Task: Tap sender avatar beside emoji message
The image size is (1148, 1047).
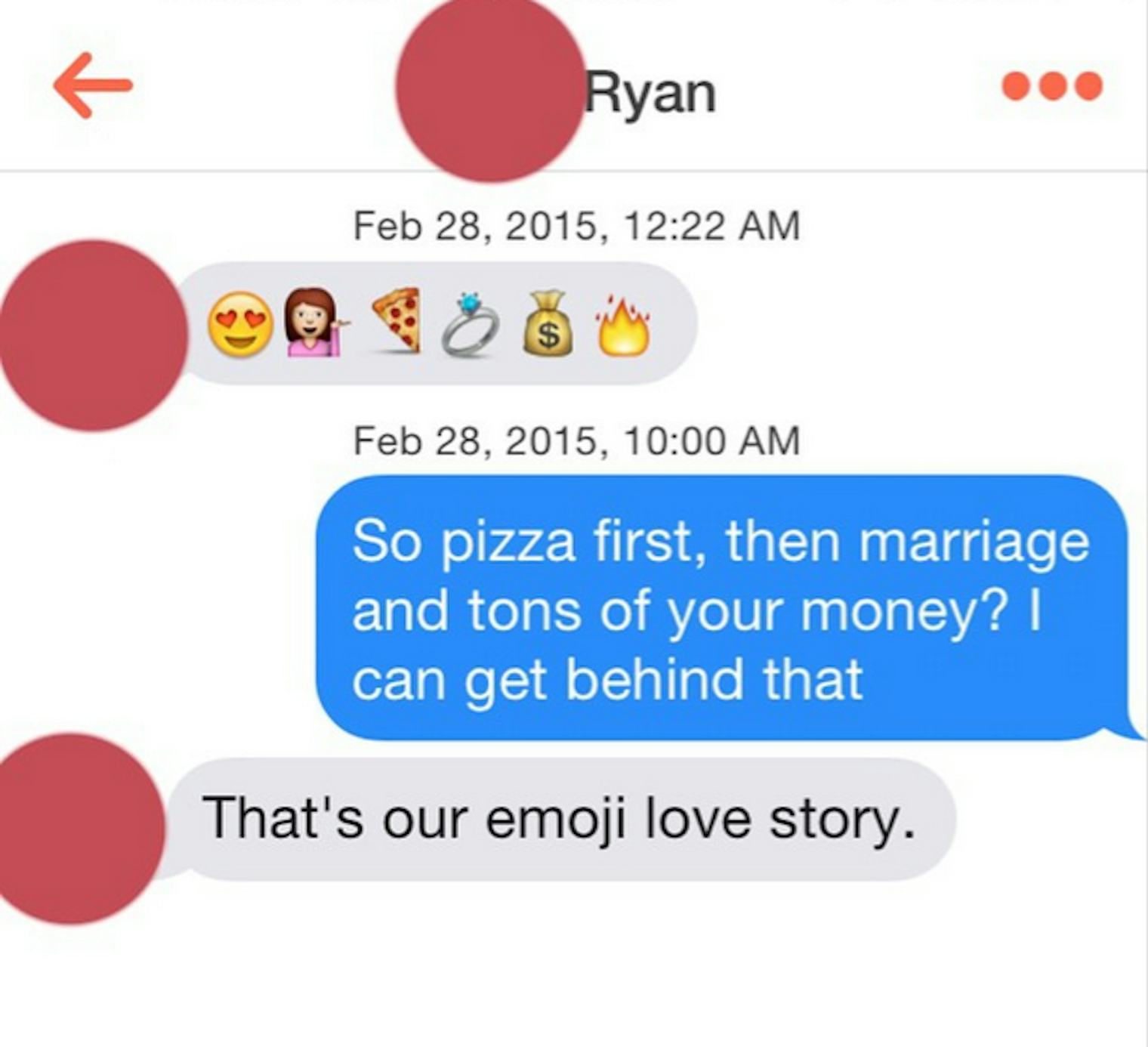Action: click(x=92, y=336)
